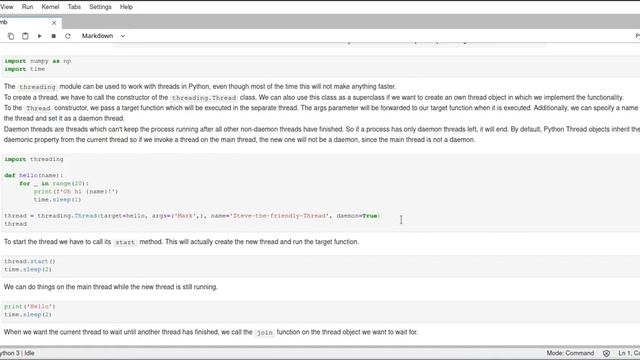Open the Run menu
The width and height of the screenshot is (640, 360).
(27, 7)
